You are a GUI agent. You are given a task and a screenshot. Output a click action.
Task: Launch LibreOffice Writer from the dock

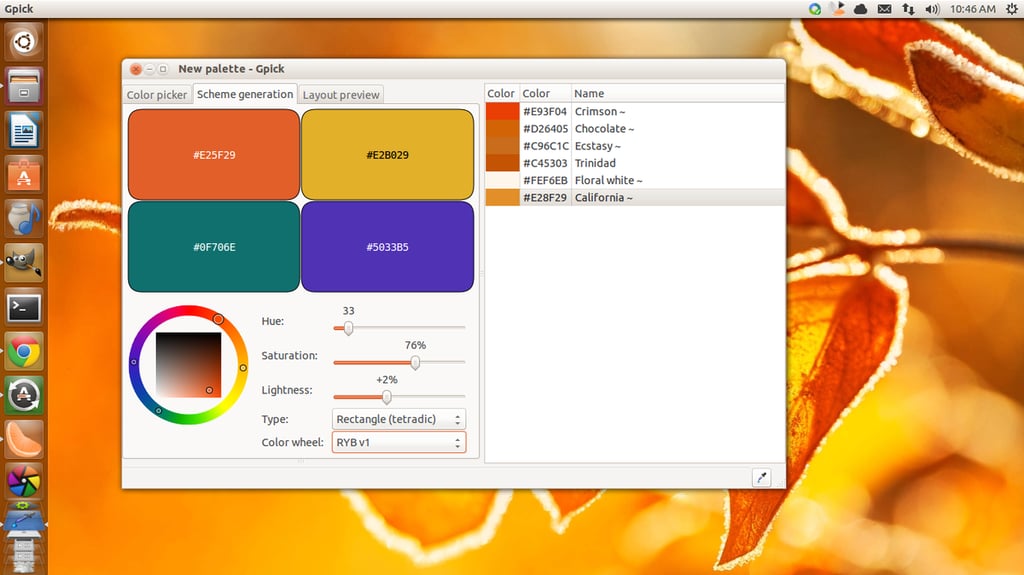[24, 130]
